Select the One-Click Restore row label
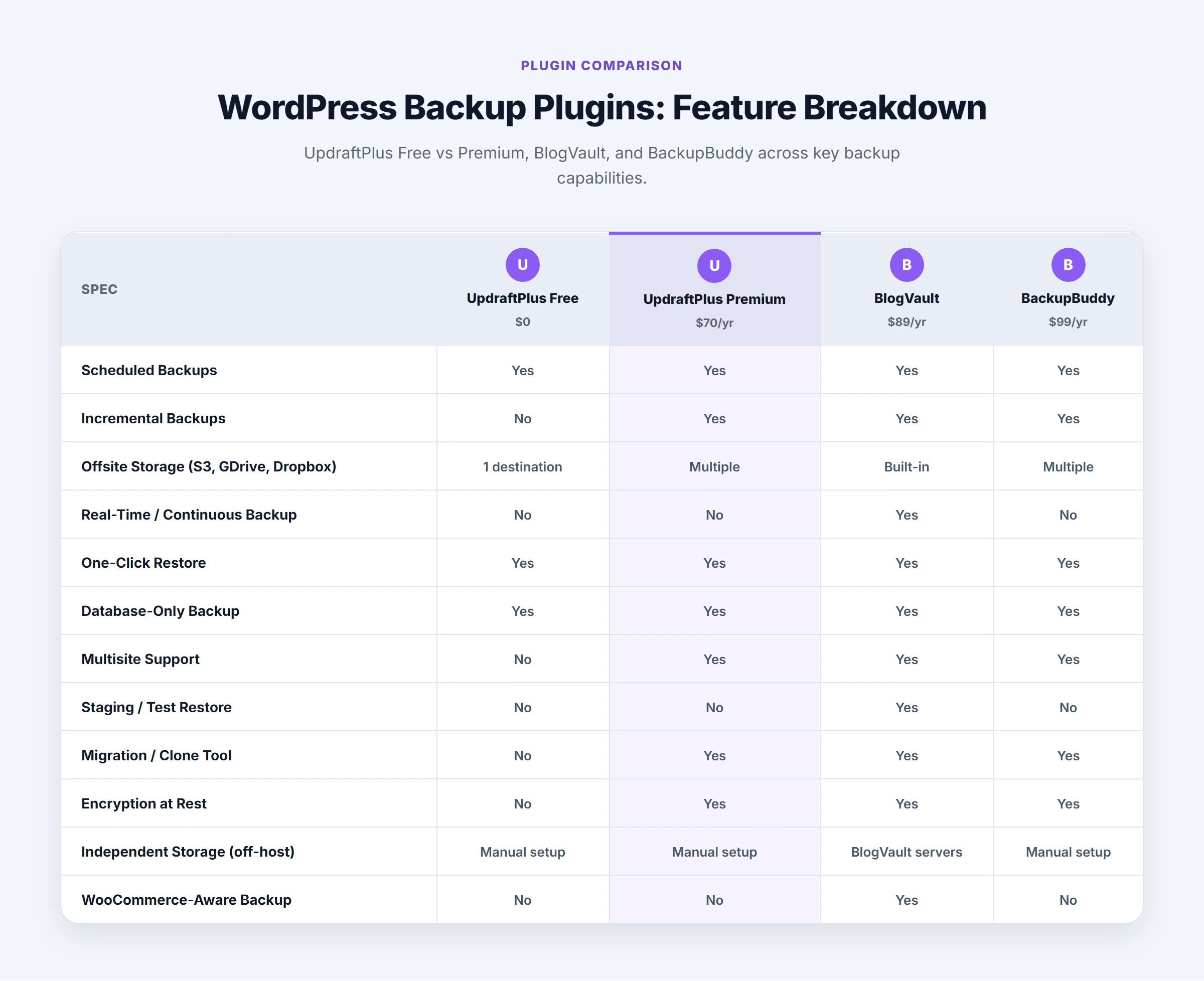The image size is (1204, 981). pyautogui.click(x=143, y=563)
